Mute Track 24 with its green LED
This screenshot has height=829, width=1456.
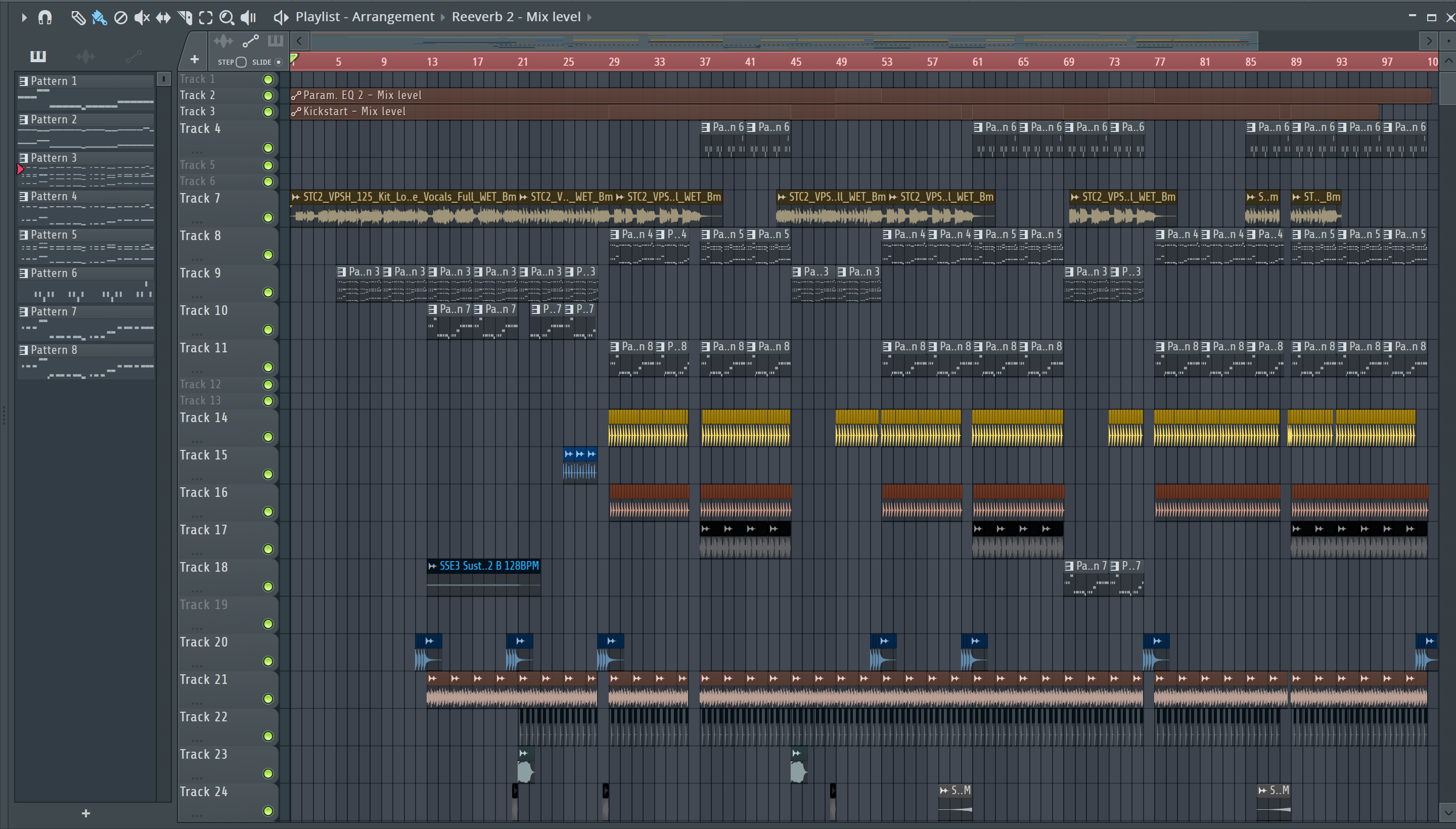267,811
